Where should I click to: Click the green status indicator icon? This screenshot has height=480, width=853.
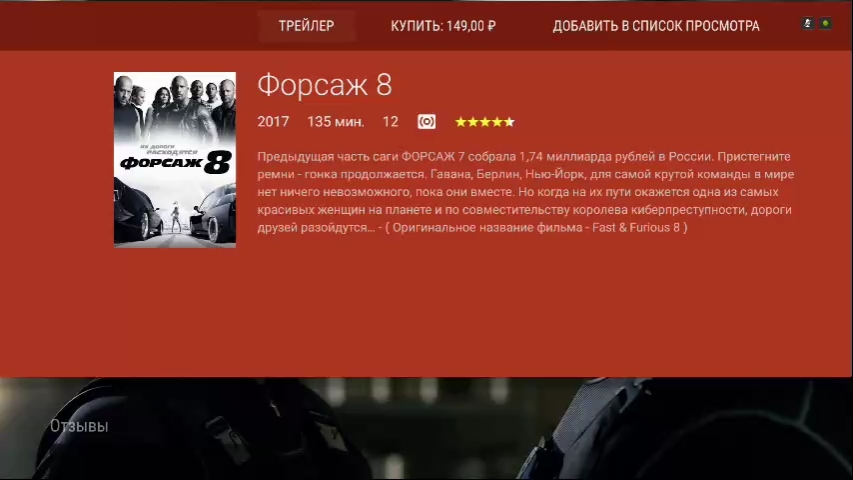coord(826,23)
